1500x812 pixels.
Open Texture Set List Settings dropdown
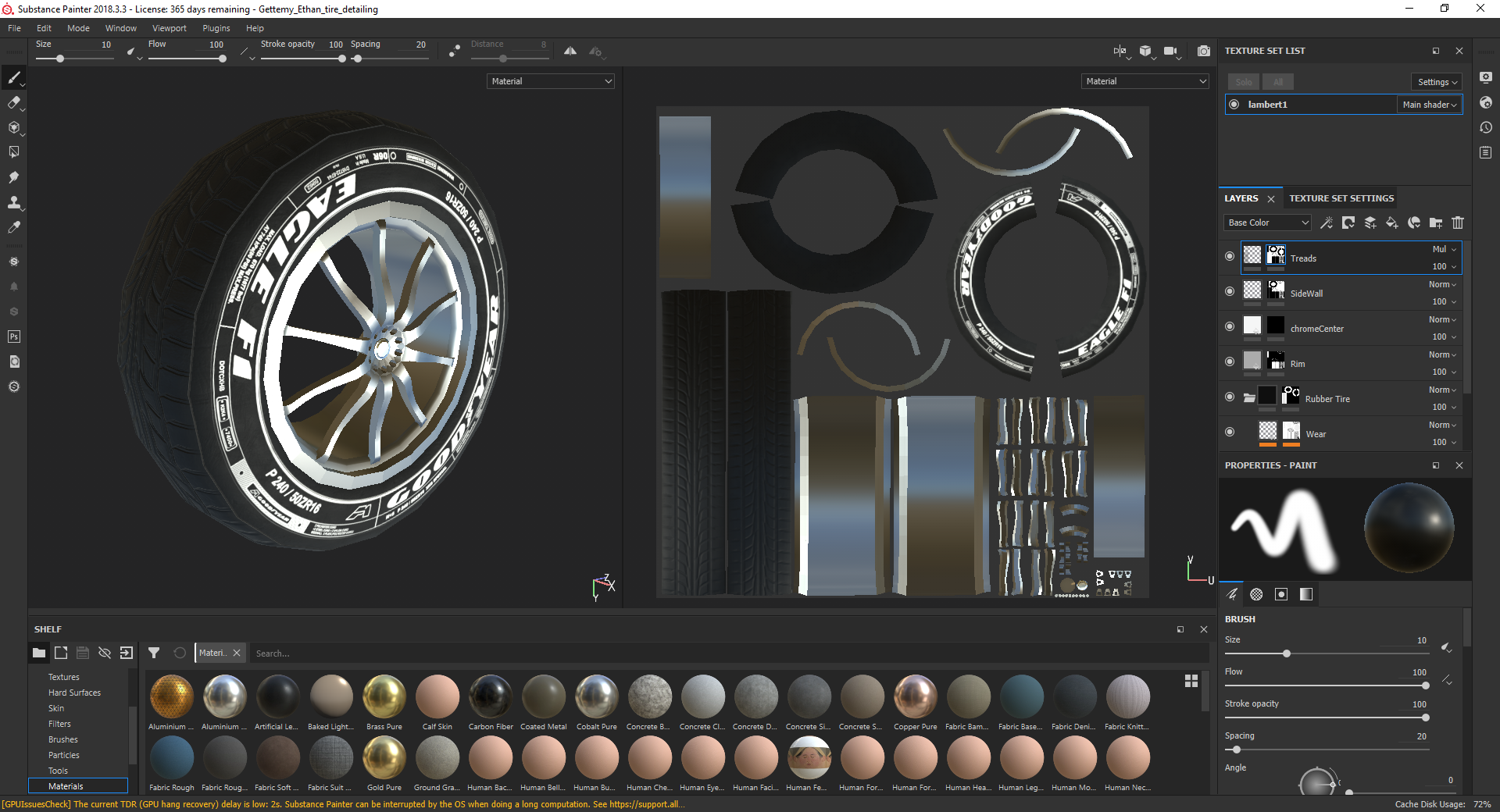pyautogui.click(x=1437, y=82)
